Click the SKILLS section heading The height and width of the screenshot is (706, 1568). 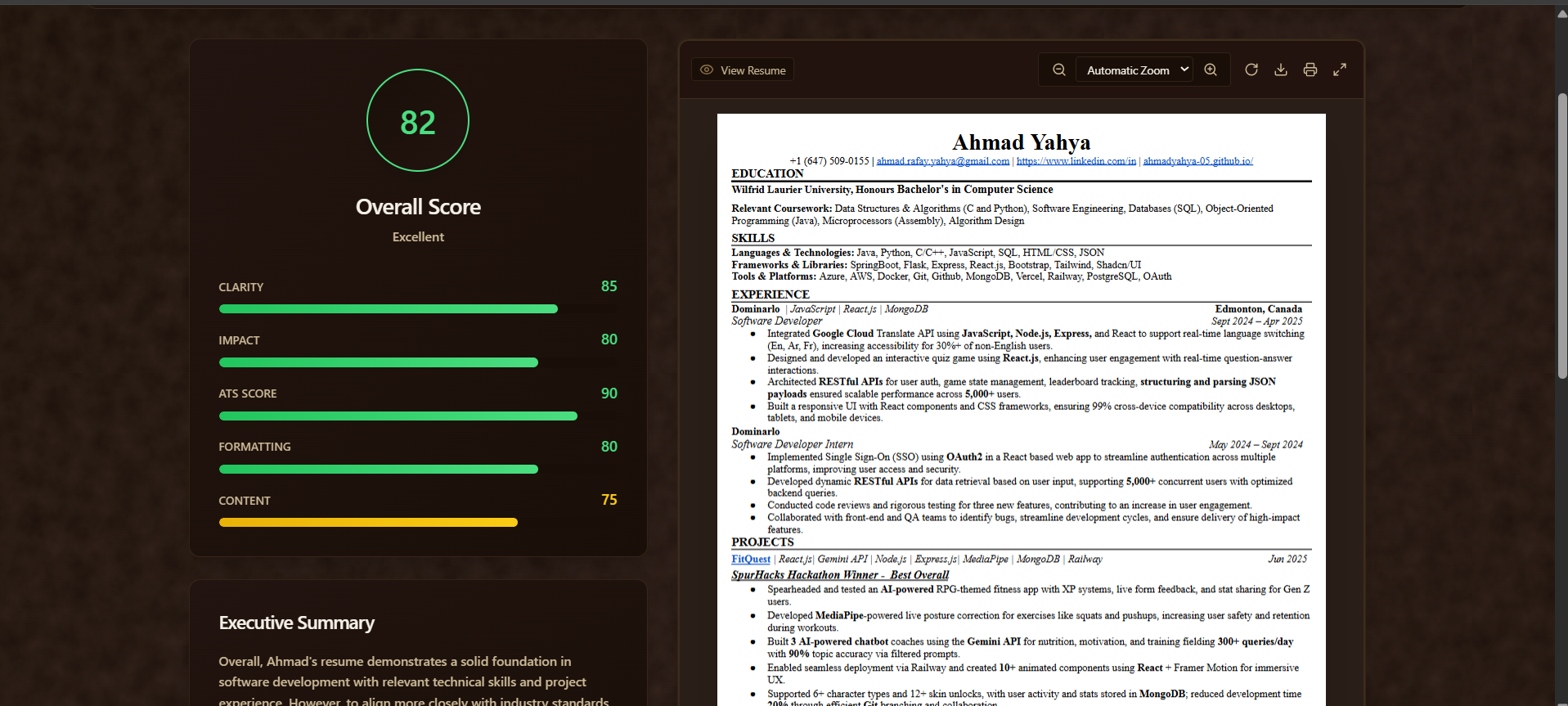(753, 238)
